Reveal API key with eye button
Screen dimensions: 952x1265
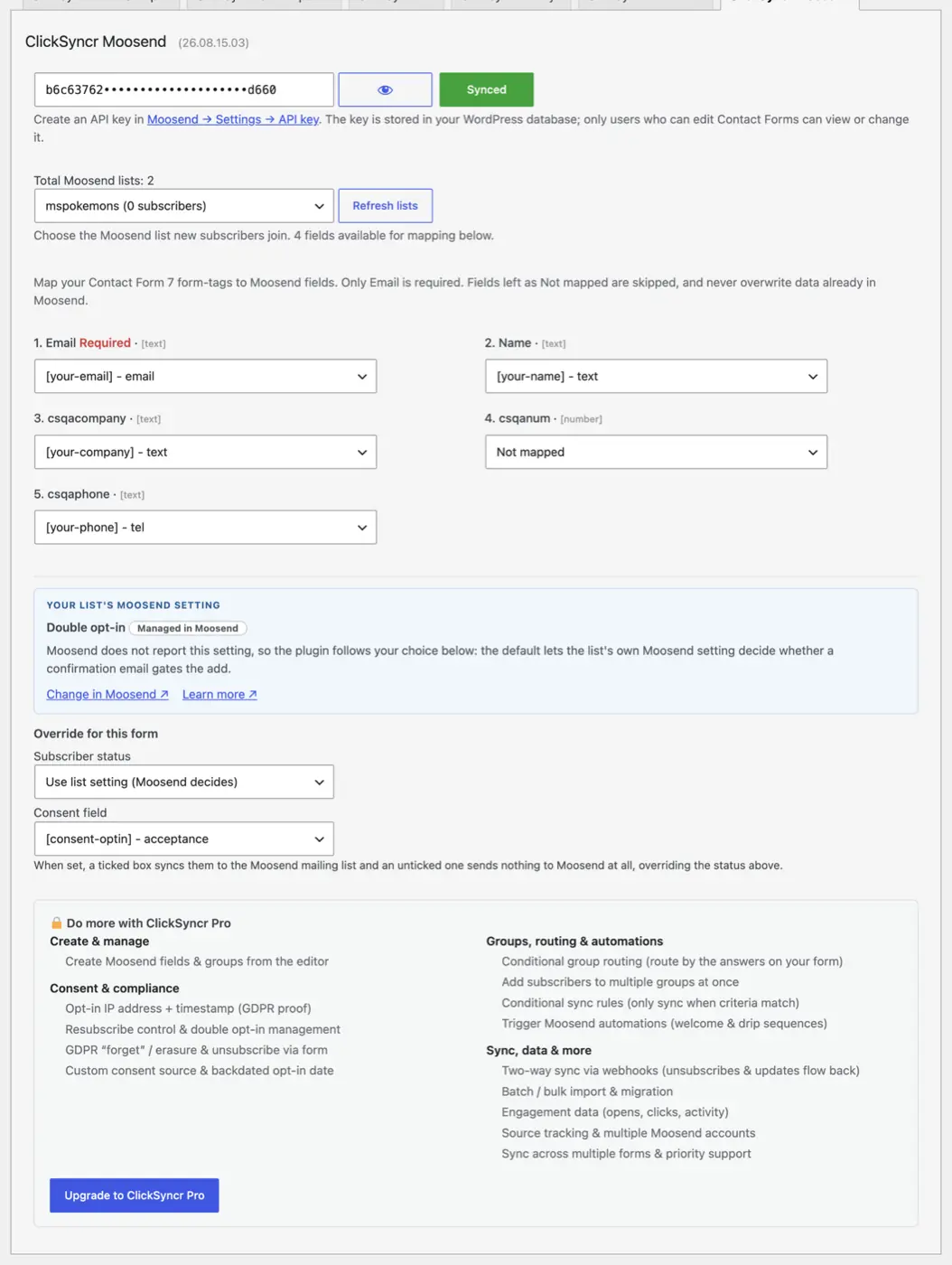point(385,89)
